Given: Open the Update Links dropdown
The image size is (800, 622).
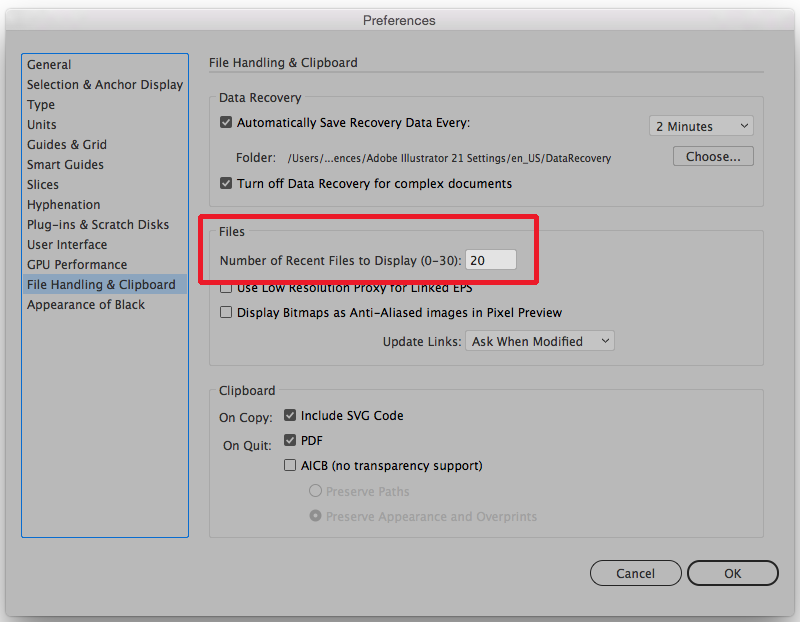Looking at the screenshot, I should [x=539, y=340].
